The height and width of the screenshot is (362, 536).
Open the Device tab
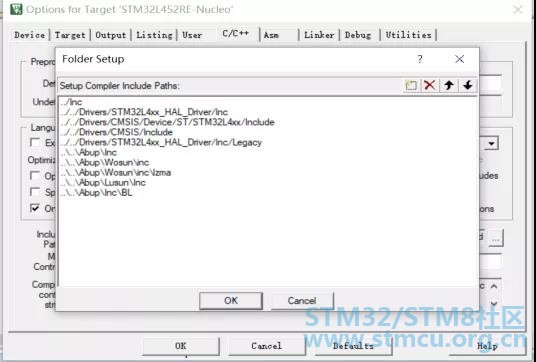coord(29,35)
